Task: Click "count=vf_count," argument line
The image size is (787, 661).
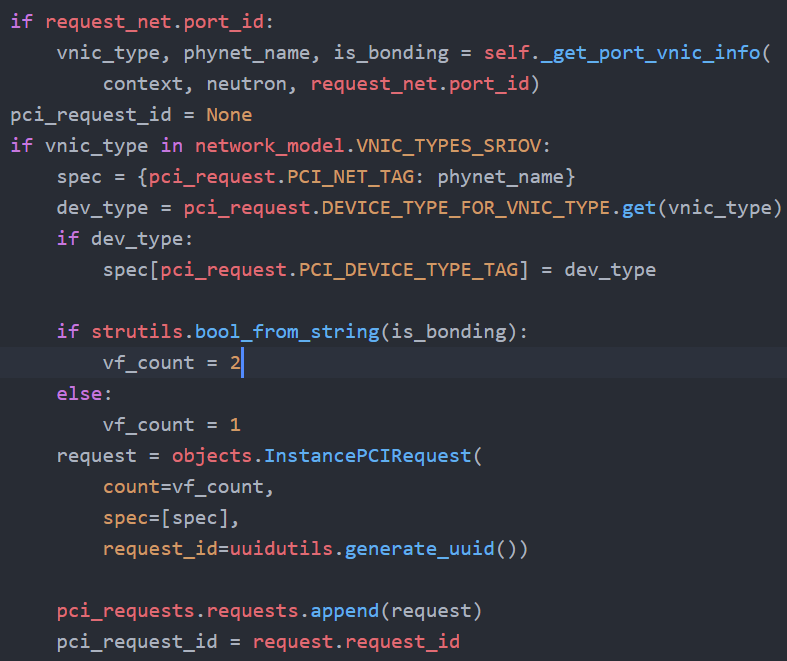Action: tap(188, 487)
